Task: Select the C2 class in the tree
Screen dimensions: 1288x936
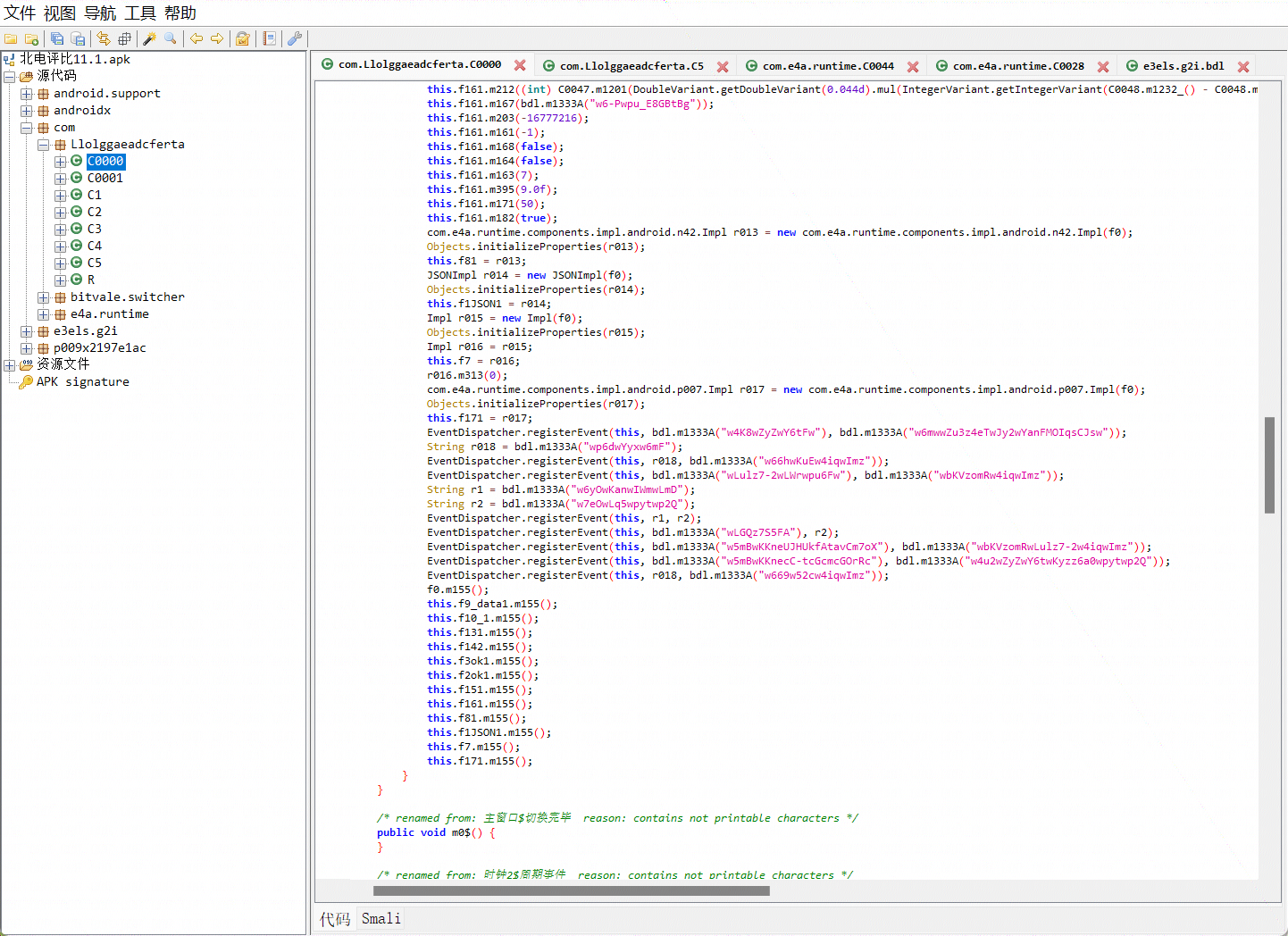Action: [95, 212]
